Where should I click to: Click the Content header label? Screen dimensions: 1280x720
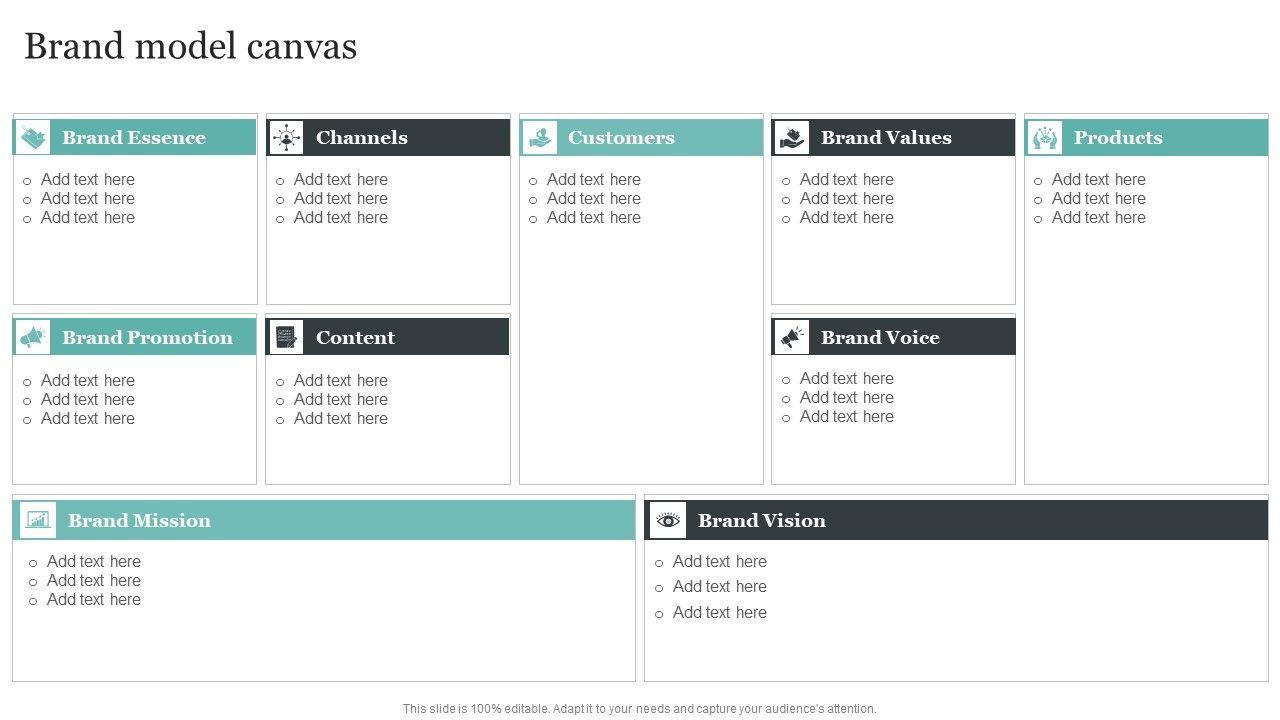click(355, 338)
